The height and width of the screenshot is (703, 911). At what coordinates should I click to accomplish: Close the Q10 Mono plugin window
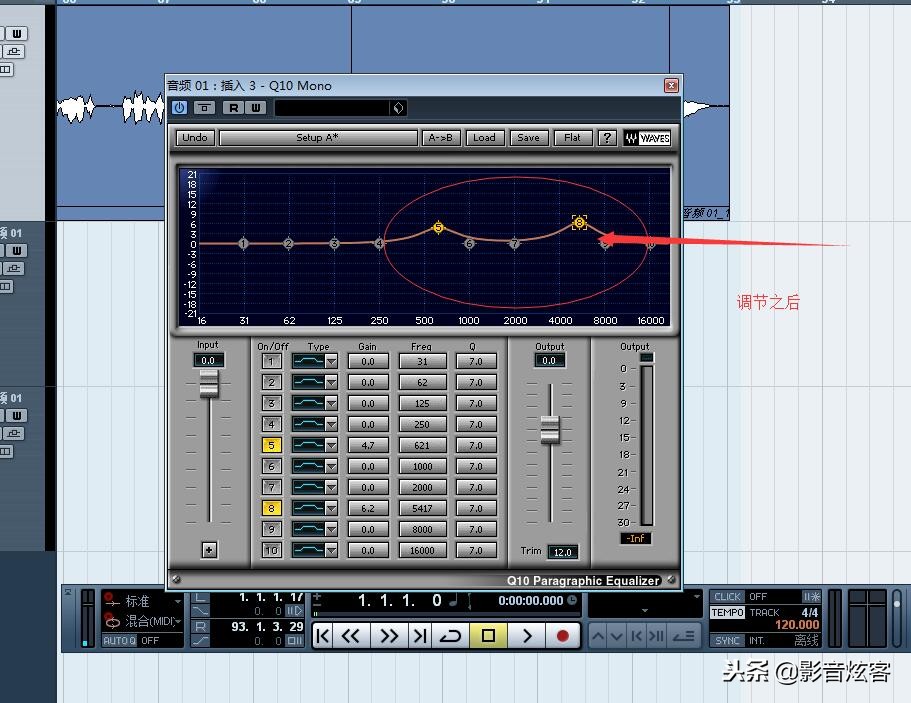(671, 85)
